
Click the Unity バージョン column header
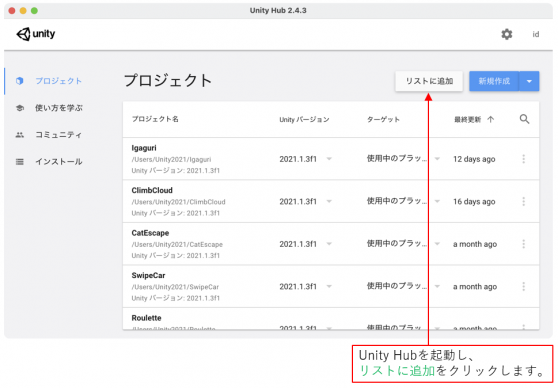(304, 120)
